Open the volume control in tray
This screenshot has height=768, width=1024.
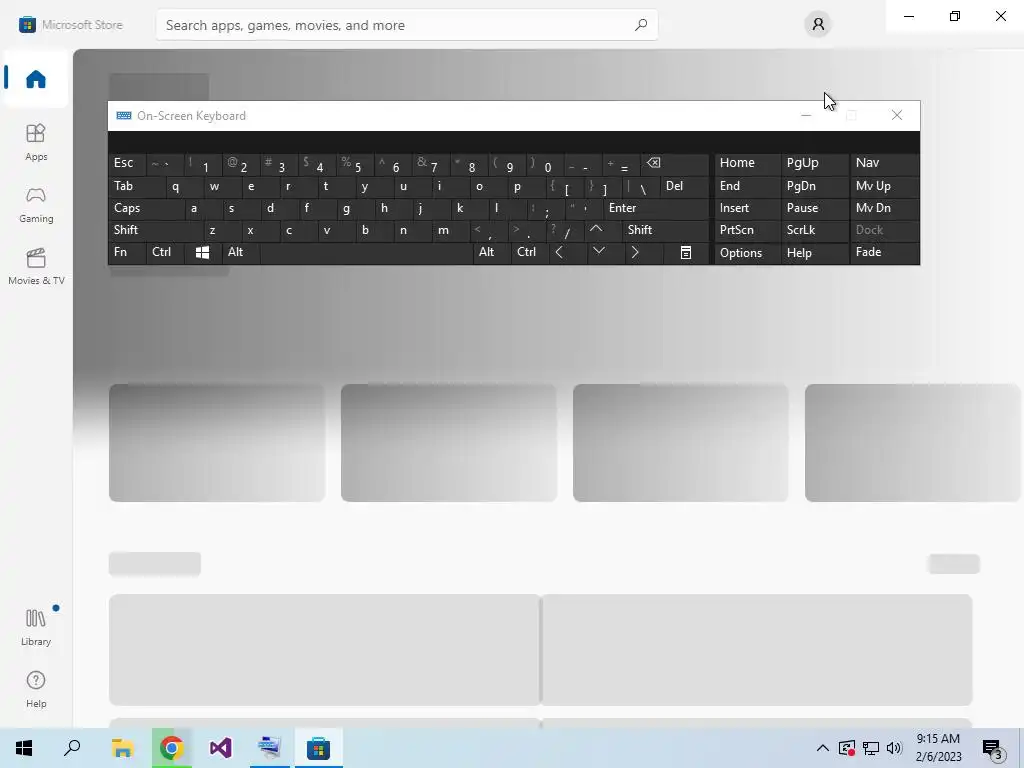coord(895,748)
